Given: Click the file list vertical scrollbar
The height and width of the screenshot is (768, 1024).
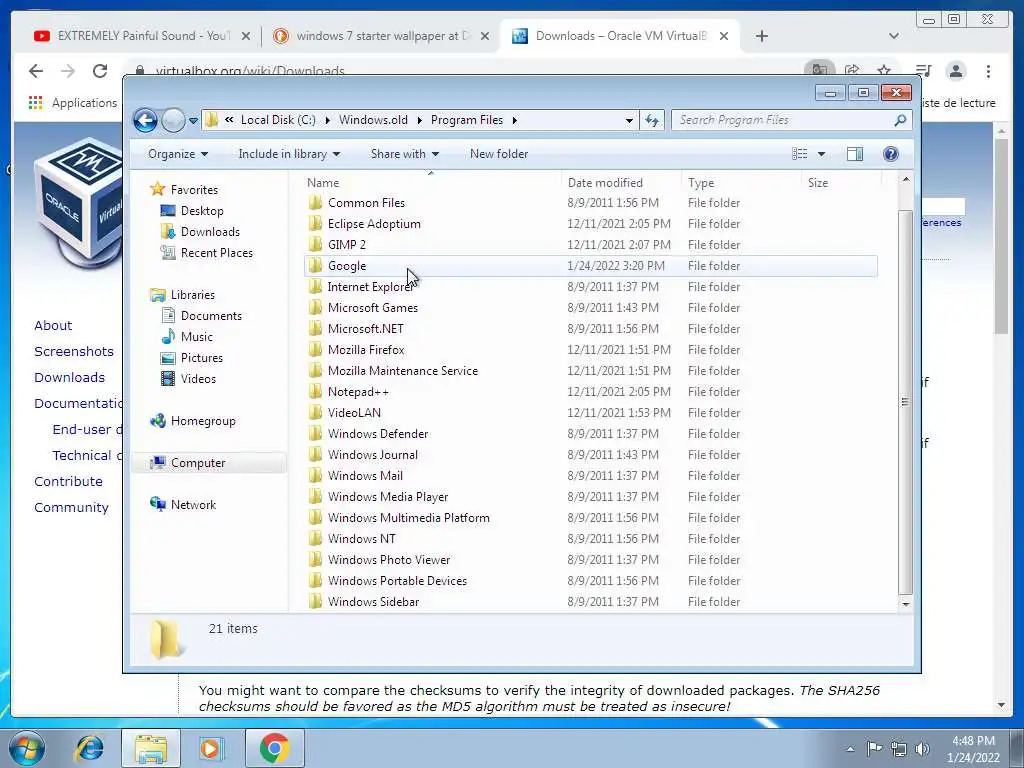Looking at the screenshot, I should click(905, 402).
